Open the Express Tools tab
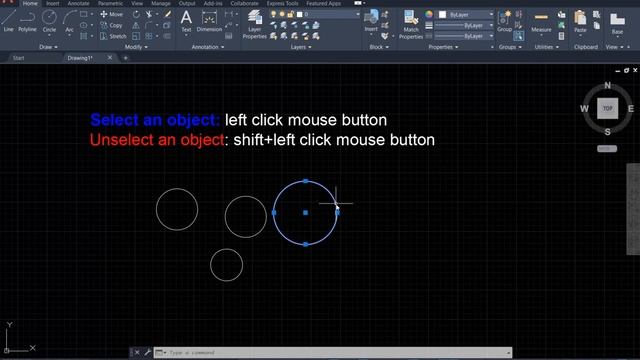 (282, 3)
